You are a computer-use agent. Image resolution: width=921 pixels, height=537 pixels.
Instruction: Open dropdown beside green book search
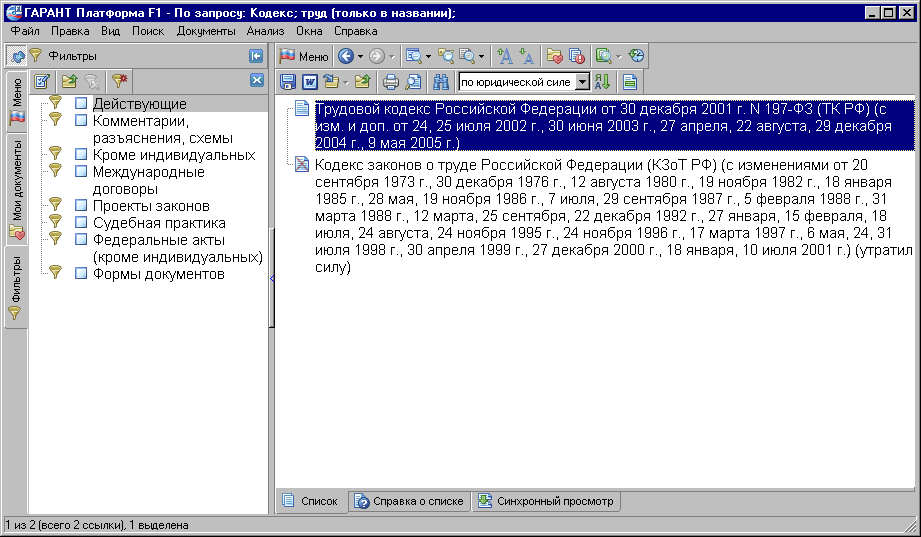pyautogui.click(x=618, y=57)
